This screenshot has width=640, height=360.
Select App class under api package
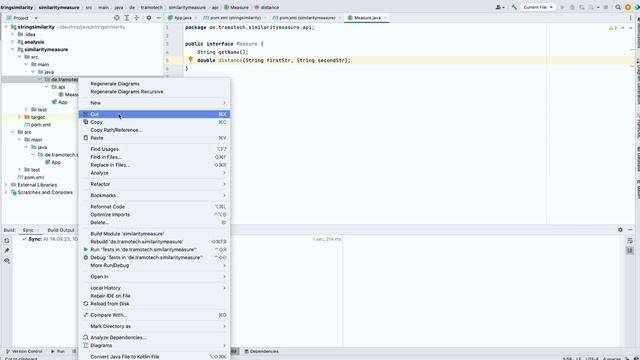pos(60,102)
